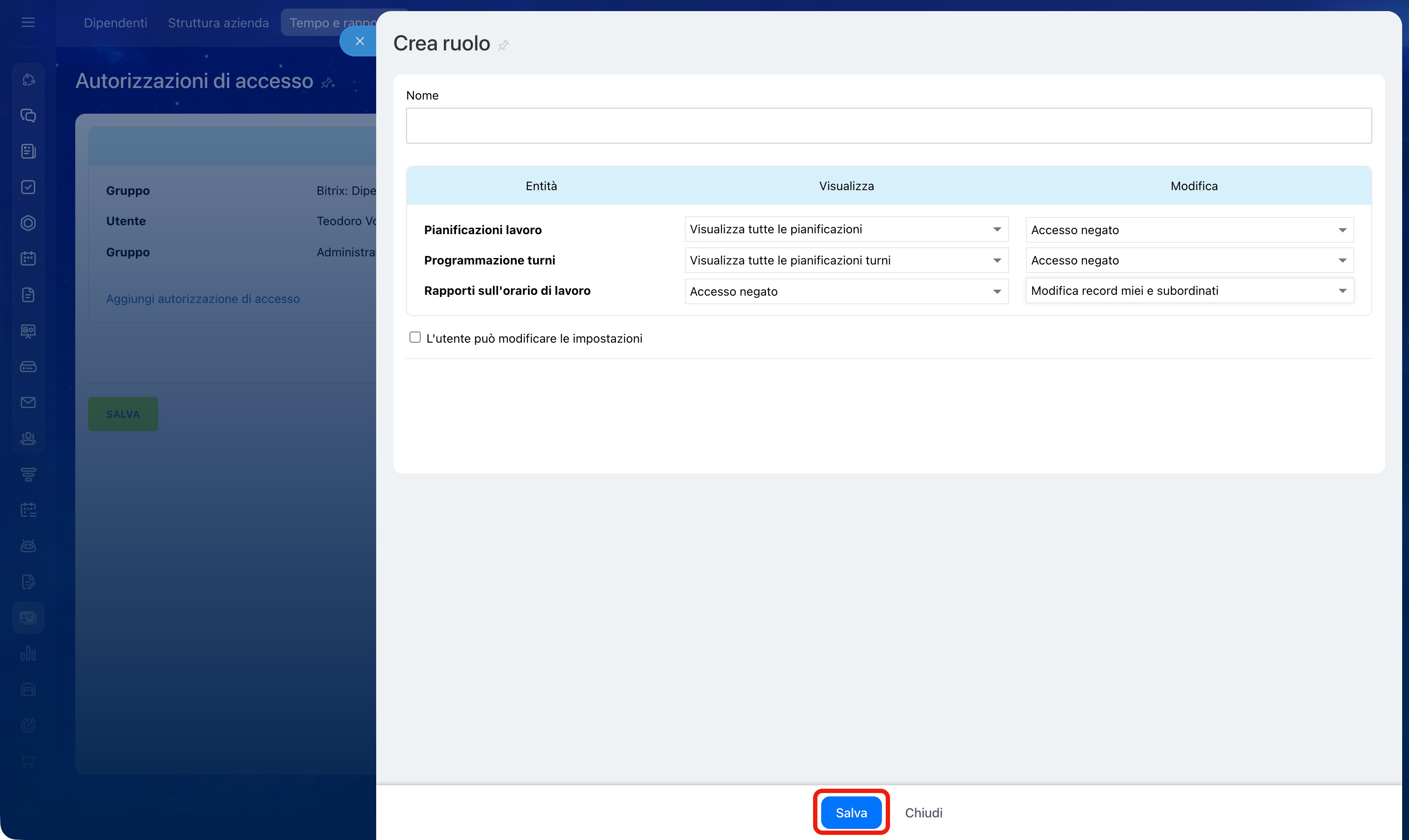Screen dimensions: 1409x840
Task: Open Programmazione turni Modifica dropdown
Action: coord(1189,260)
